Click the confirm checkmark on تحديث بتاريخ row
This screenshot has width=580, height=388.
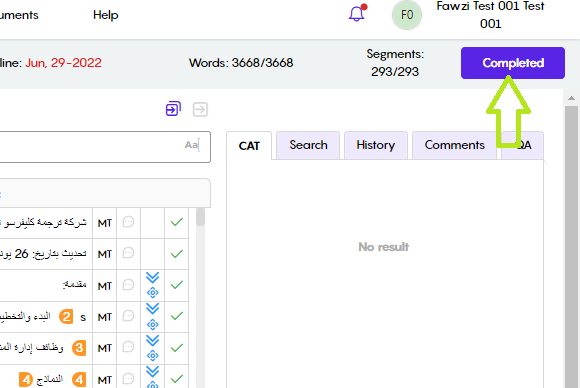(177, 254)
